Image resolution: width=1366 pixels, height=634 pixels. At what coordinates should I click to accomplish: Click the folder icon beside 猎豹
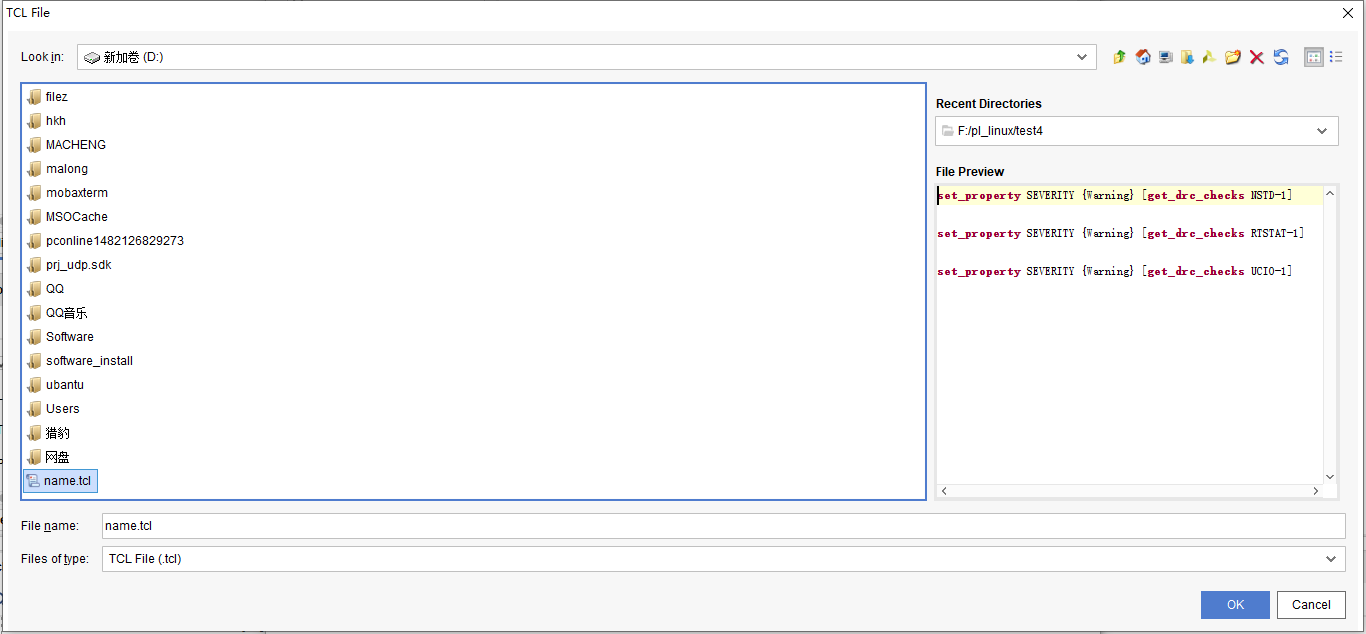coord(34,433)
